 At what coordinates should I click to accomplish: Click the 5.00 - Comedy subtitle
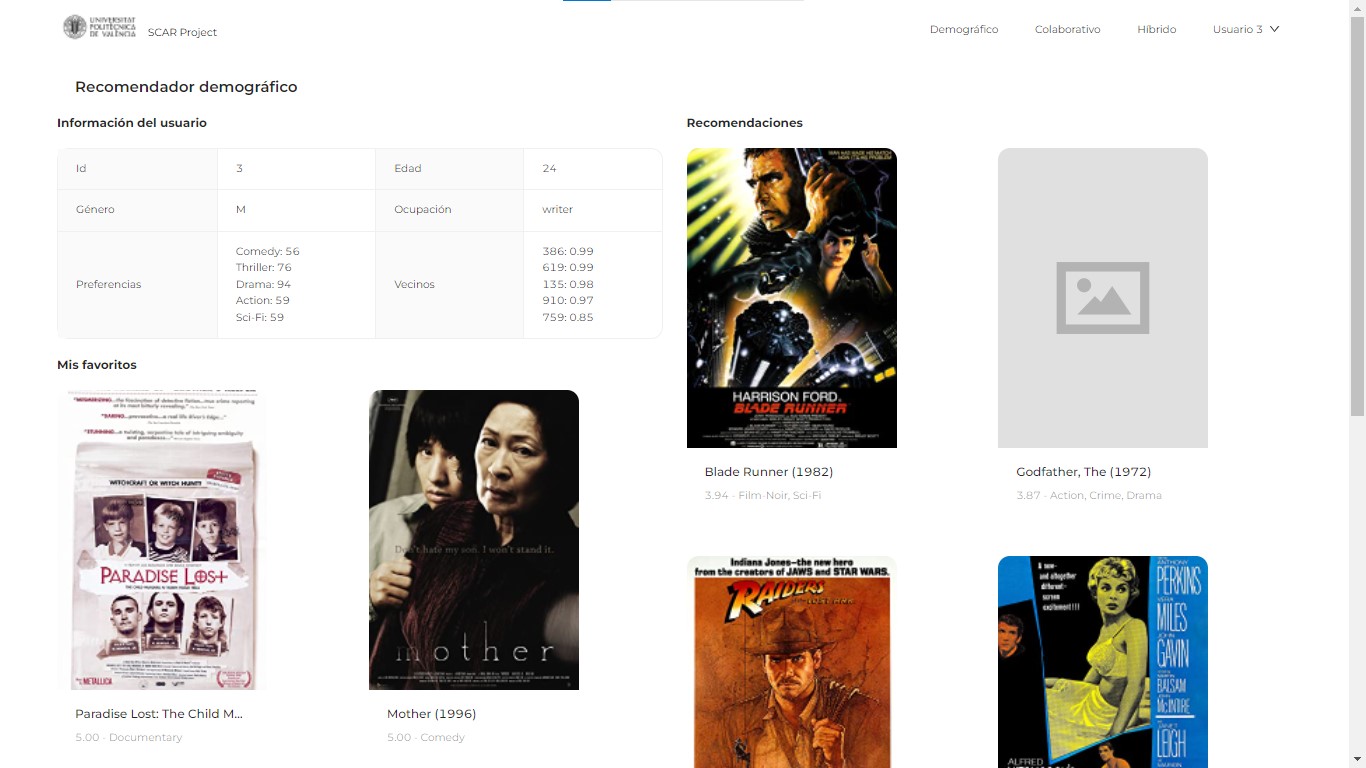426,738
